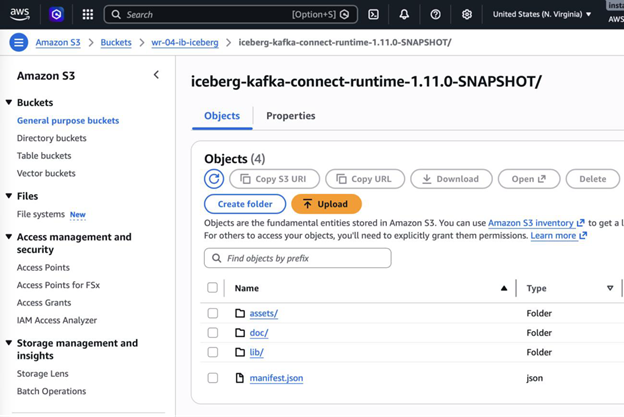Switch to the Properties tab
The image size is (624, 417).
[291, 116]
